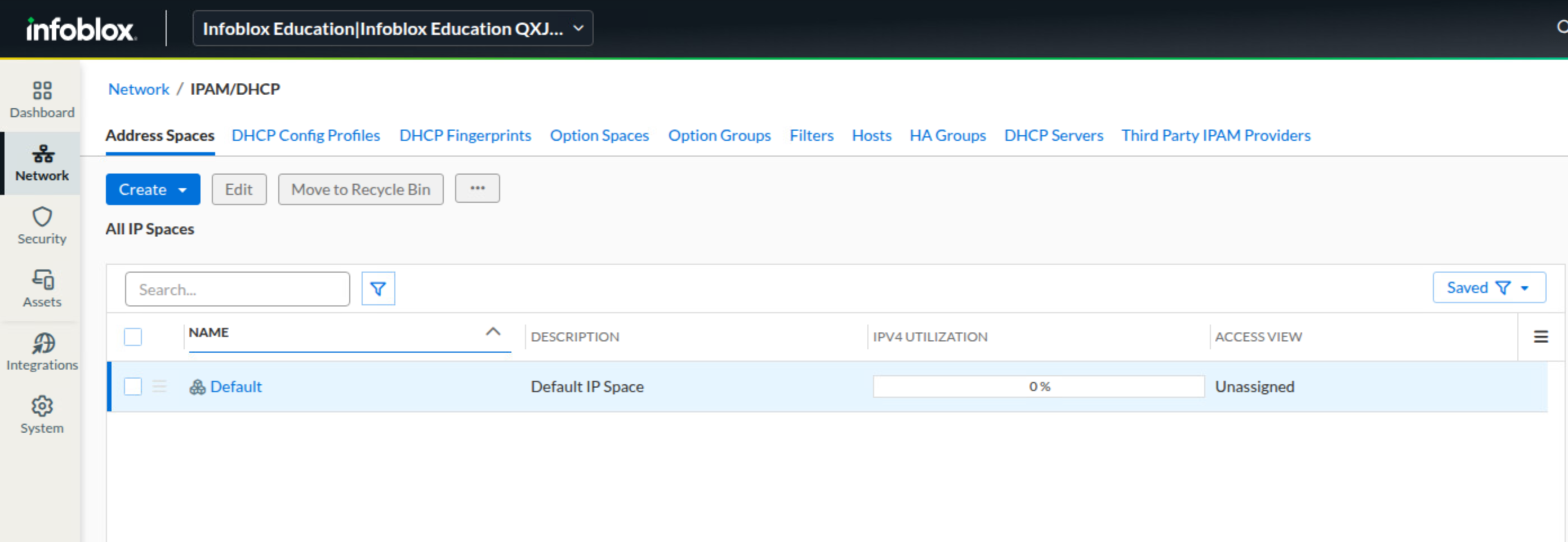This screenshot has width=1568, height=542.
Task: Select the 'Unassigned' access view cell
Action: tap(1254, 386)
